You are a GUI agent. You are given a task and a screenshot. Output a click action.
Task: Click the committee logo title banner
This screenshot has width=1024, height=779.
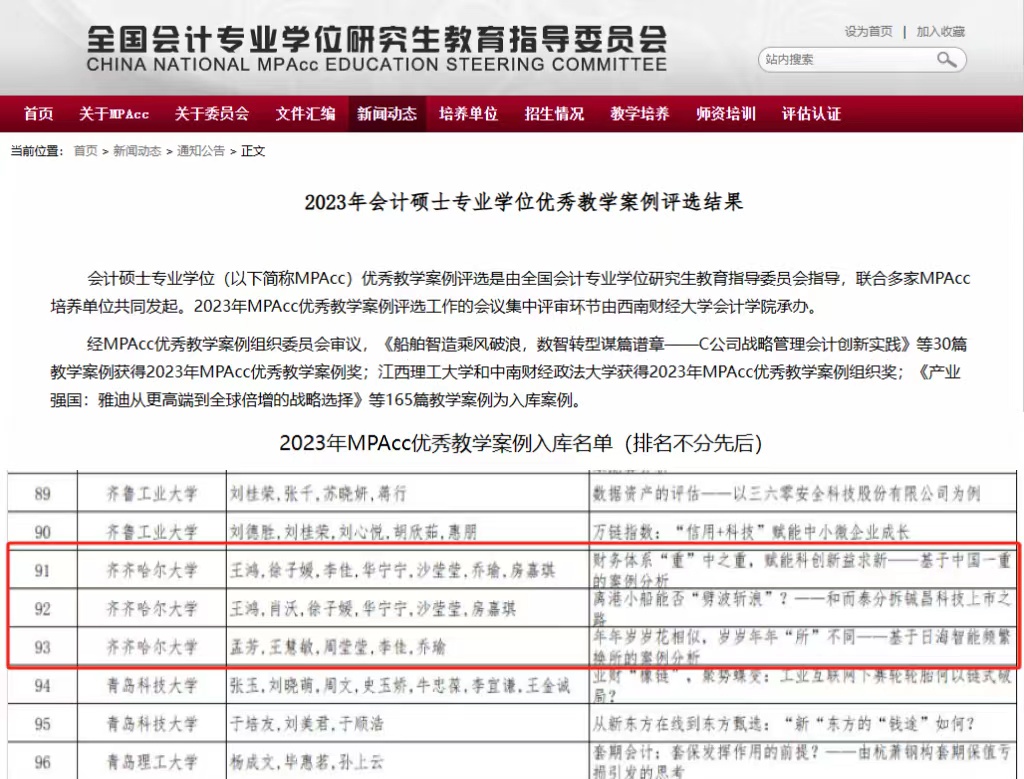point(376,48)
